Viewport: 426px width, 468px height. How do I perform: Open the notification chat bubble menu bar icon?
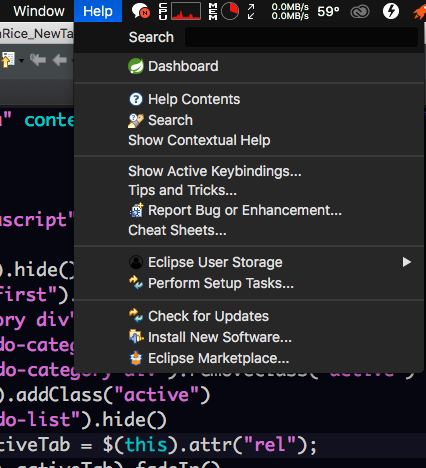(140, 11)
